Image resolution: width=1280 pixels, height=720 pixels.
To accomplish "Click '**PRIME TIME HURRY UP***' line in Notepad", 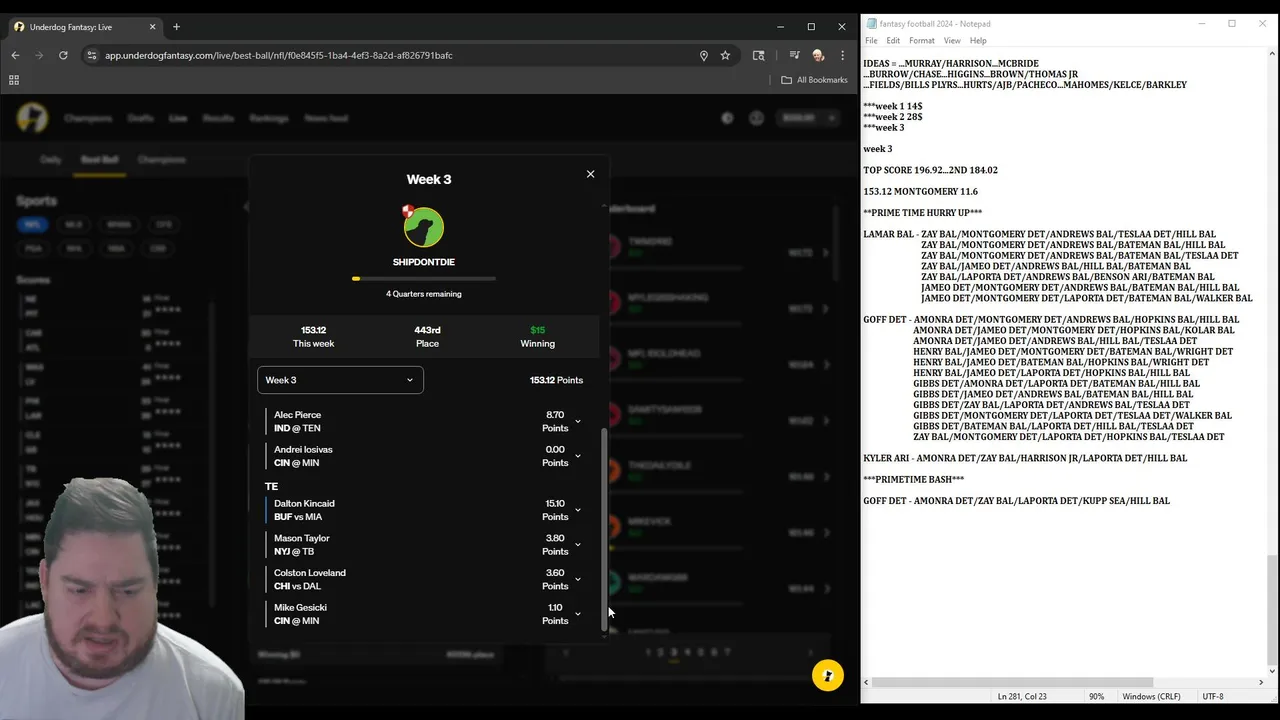I will (922, 213).
